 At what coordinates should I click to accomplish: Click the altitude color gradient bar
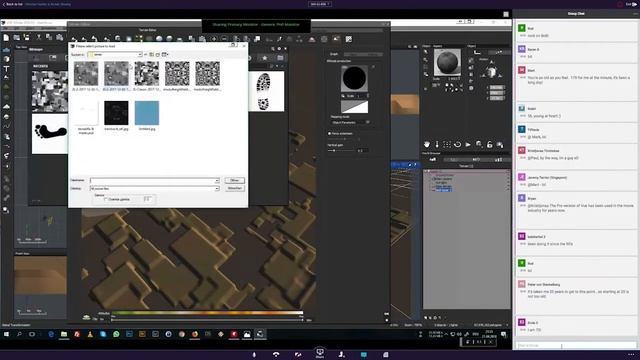(x=207, y=313)
